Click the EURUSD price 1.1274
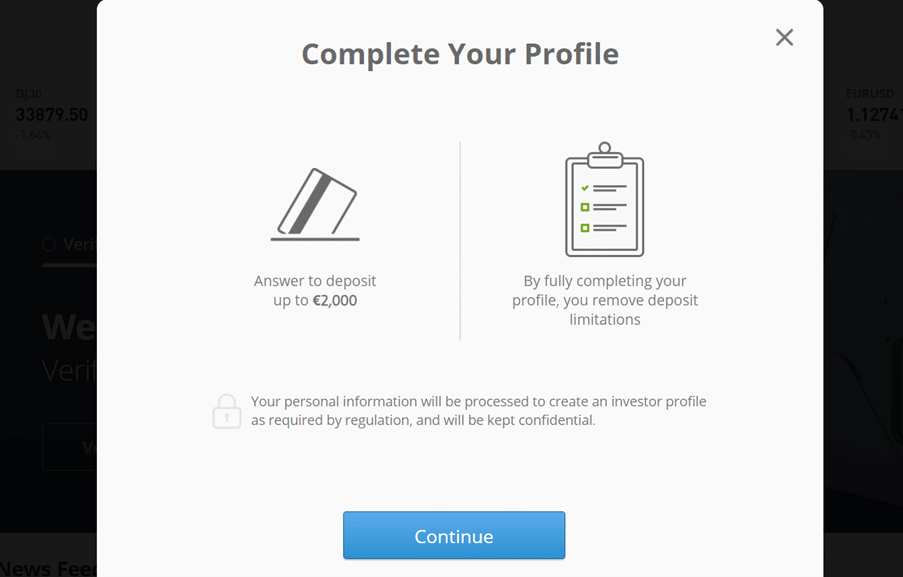Screen dimensions: 903x577 [x=874, y=115]
